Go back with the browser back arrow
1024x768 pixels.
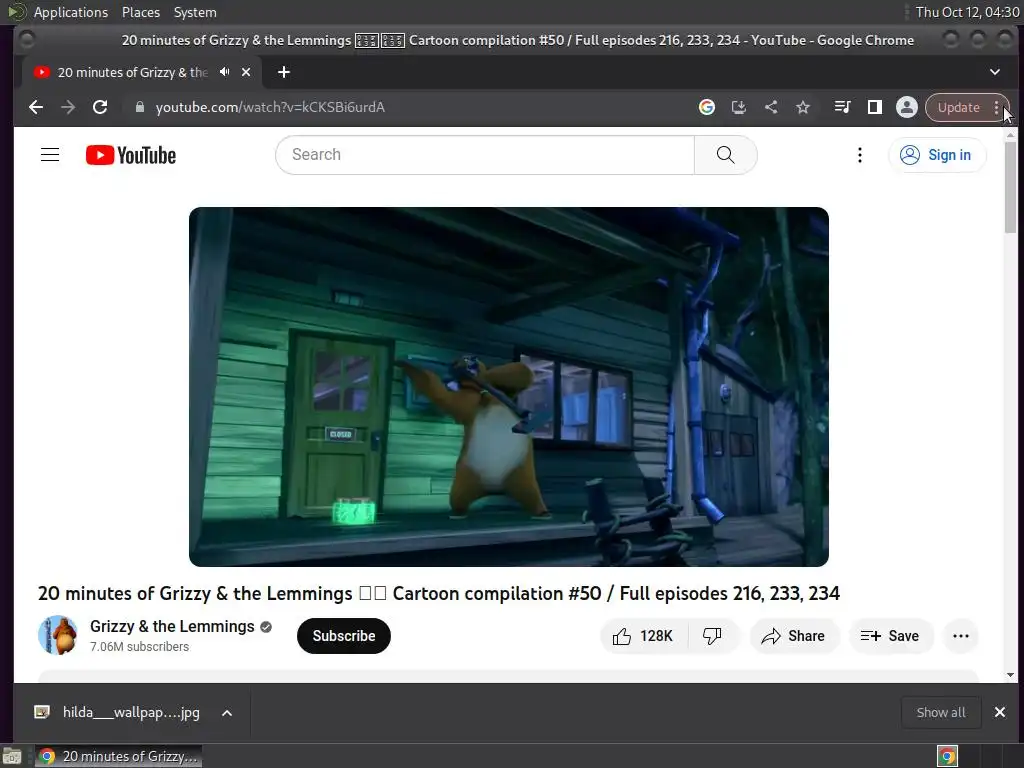pos(36,107)
